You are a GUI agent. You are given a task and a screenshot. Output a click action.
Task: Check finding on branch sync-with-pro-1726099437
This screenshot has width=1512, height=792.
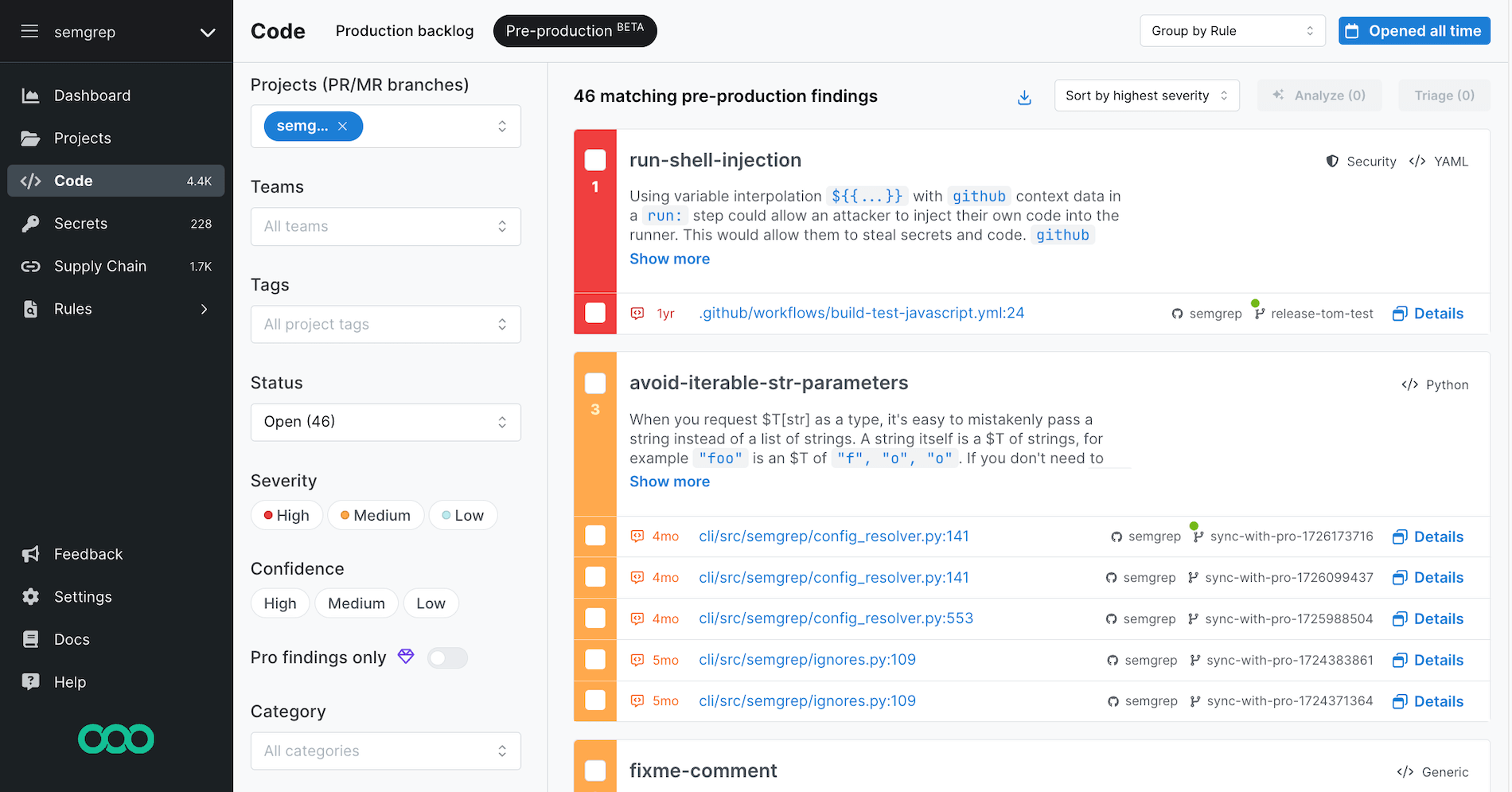[595, 577]
